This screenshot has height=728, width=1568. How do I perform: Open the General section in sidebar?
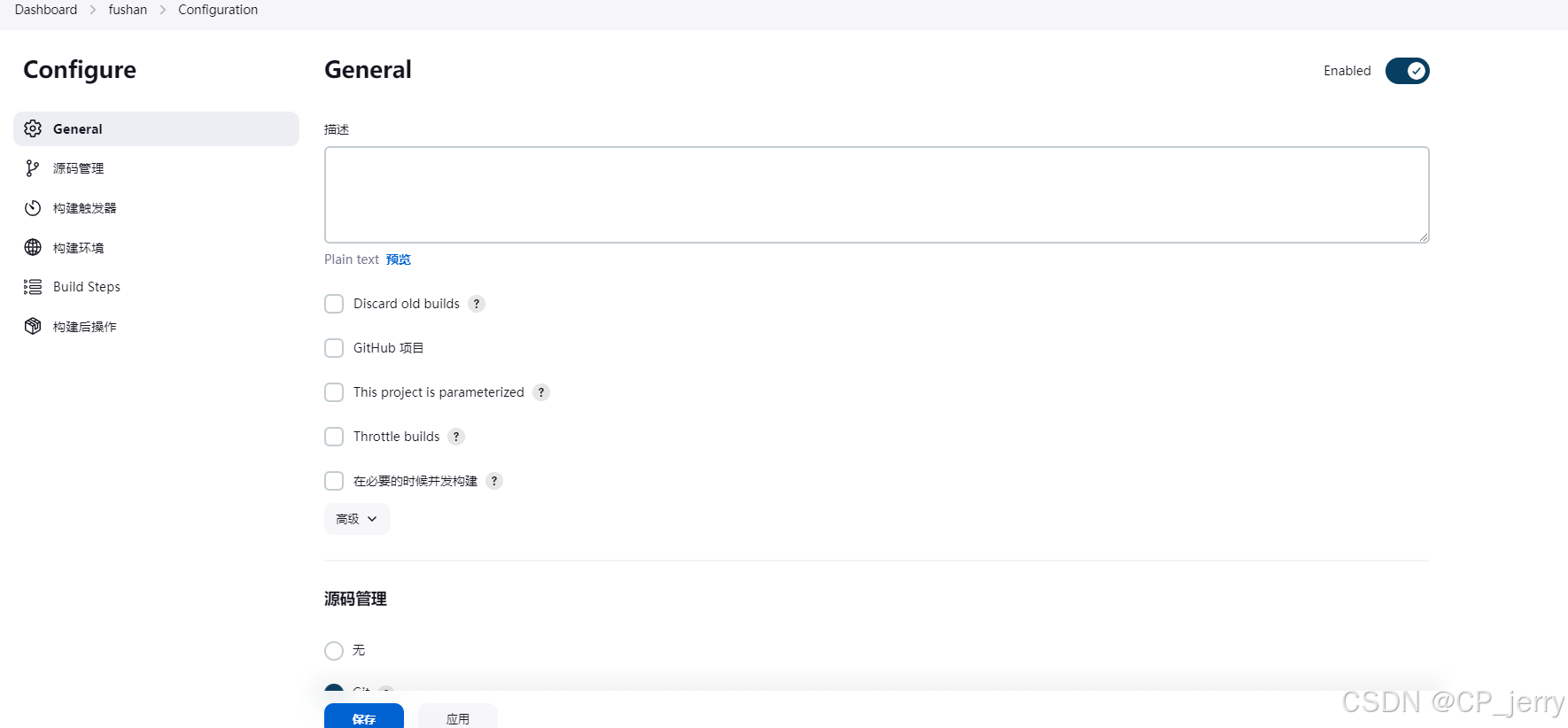[x=156, y=128]
